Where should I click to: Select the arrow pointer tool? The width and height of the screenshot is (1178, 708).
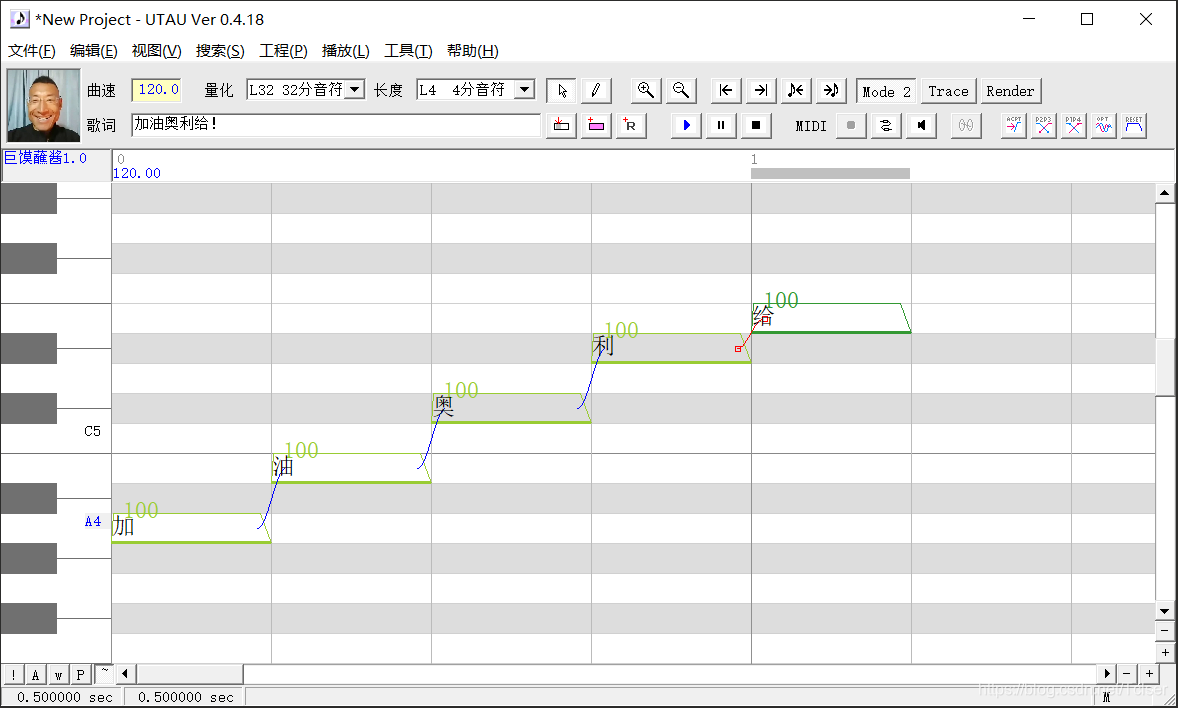562,91
